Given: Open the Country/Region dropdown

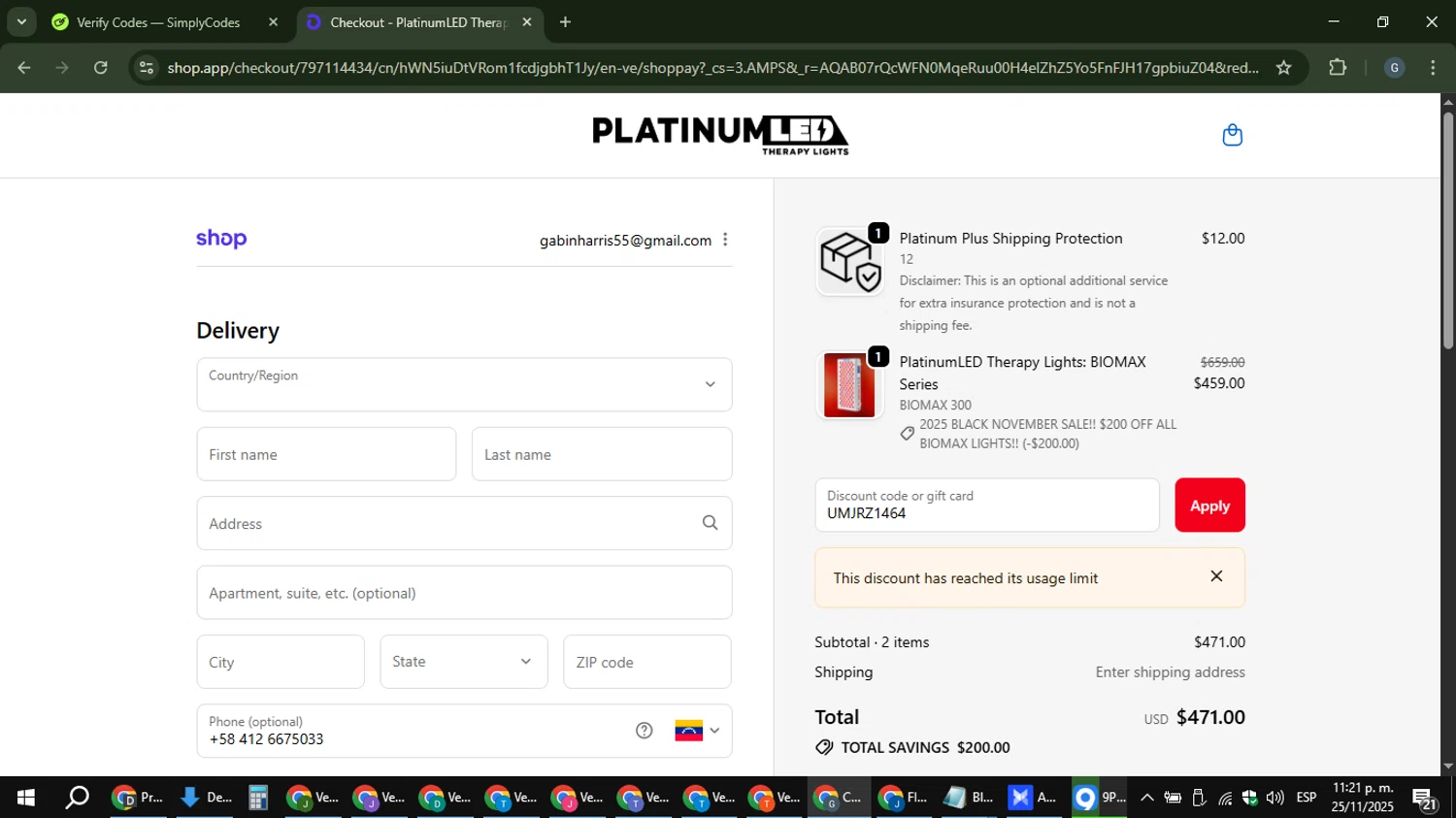Looking at the screenshot, I should coord(464,384).
